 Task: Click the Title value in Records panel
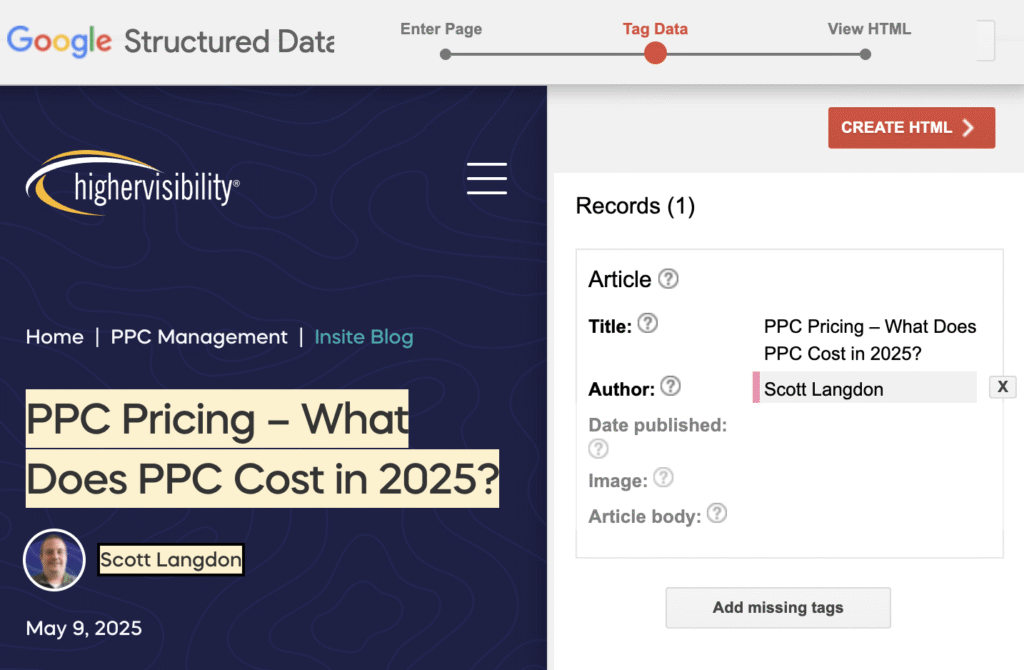(870, 340)
